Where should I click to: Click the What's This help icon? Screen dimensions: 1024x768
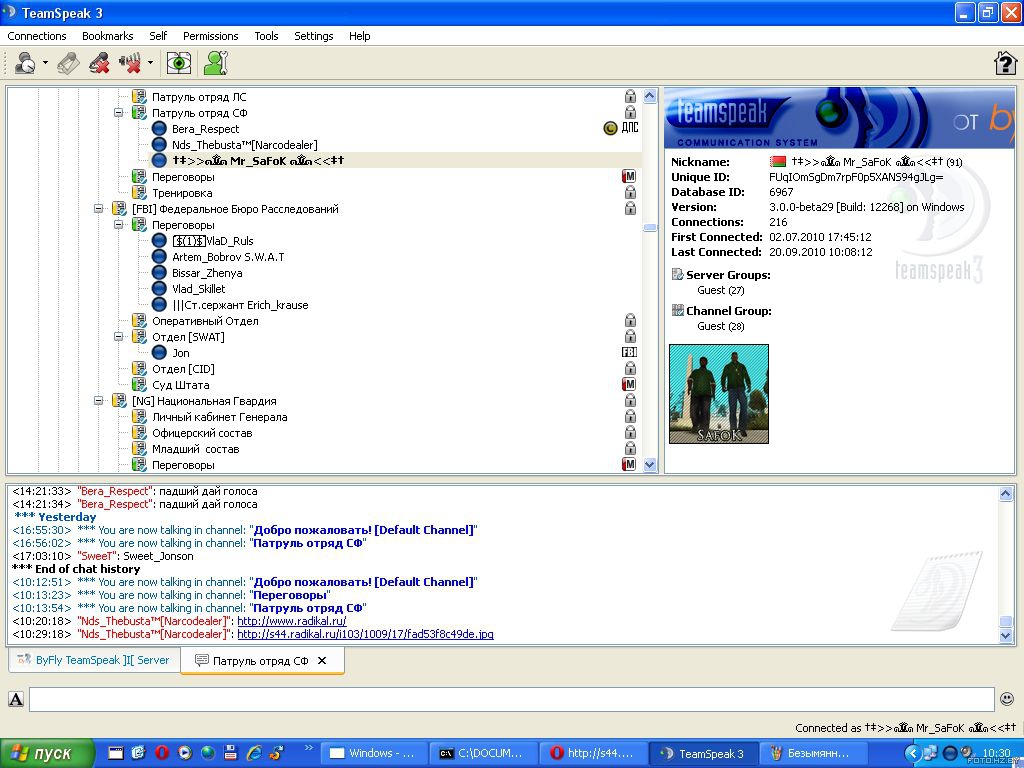point(1005,63)
